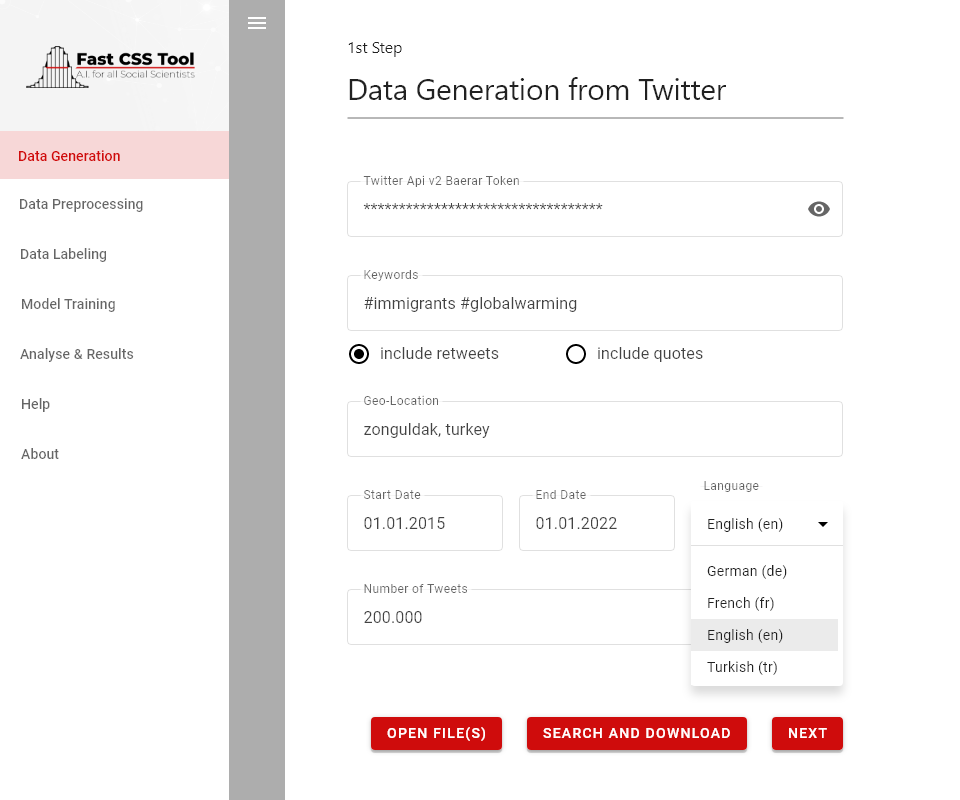This screenshot has width=960, height=800.
Task: Choose Turkish (tr) as the language
Action: point(742,667)
